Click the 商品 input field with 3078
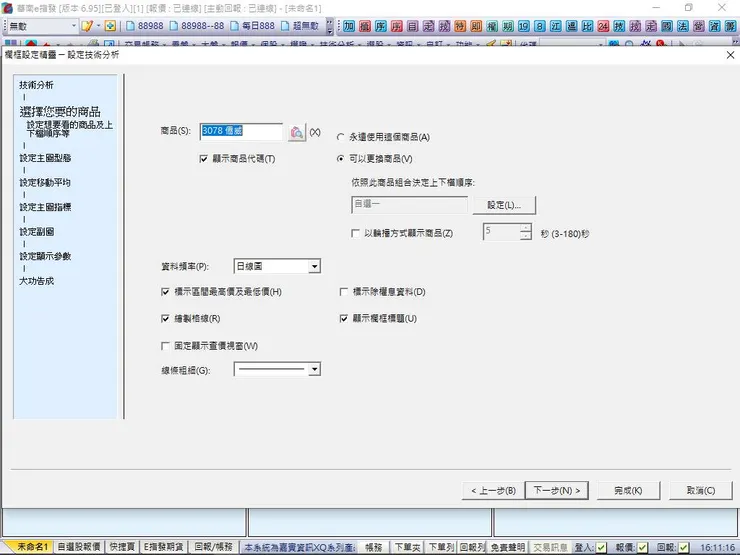 coord(241,132)
